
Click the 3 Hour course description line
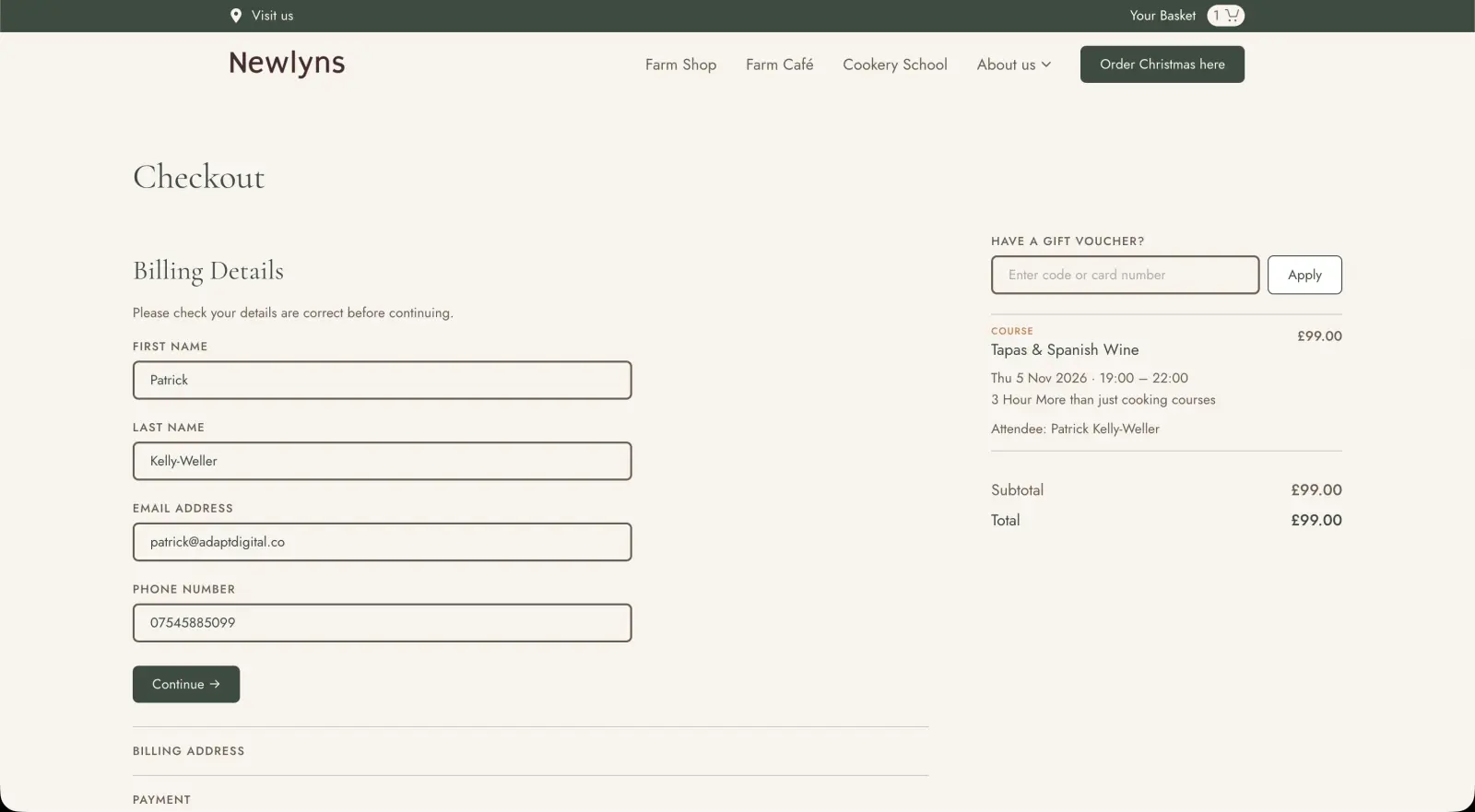(1103, 400)
